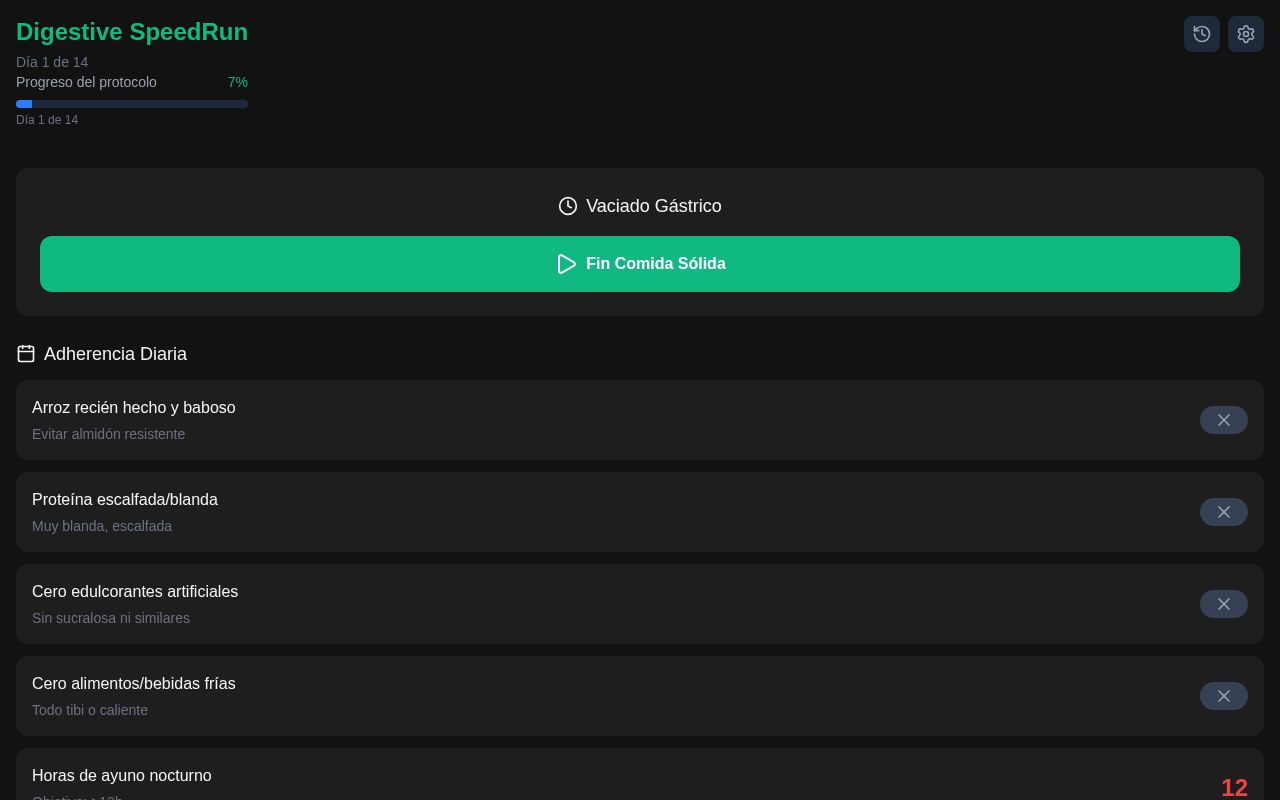Click the Muy blanda, escalfada subtitle
This screenshot has width=1280, height=800.
pyautogui.click(x=102, y=526)
